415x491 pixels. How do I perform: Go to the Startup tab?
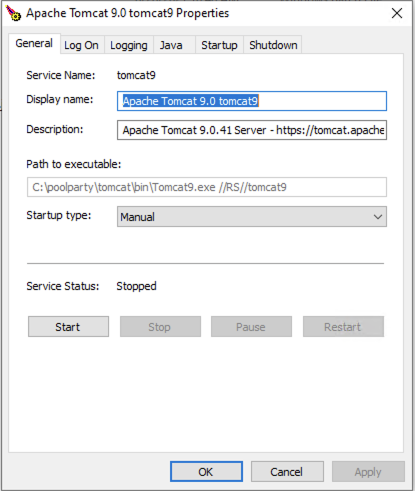[219, 45]
